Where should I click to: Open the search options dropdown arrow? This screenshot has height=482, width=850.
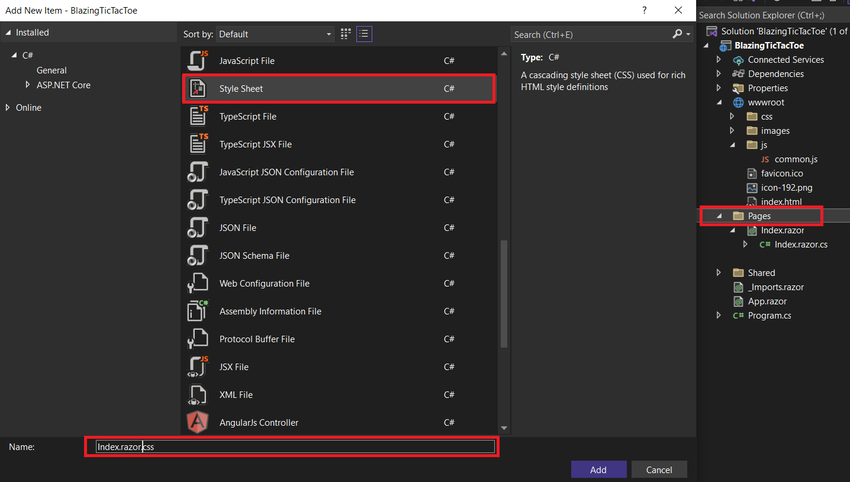coord(688,34)
